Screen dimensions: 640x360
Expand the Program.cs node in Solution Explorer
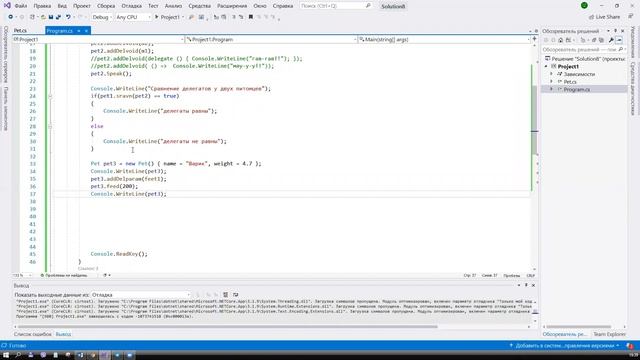click(552, 89)
